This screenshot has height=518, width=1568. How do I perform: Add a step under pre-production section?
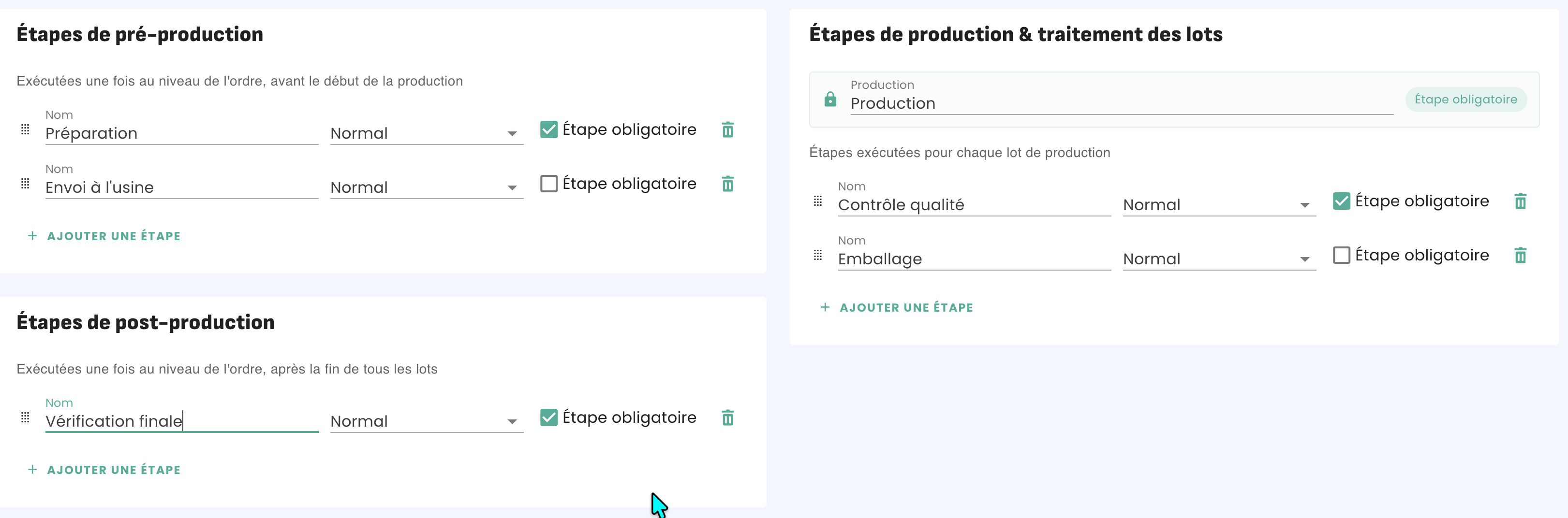pyautogui.click(x=104, y=236)
